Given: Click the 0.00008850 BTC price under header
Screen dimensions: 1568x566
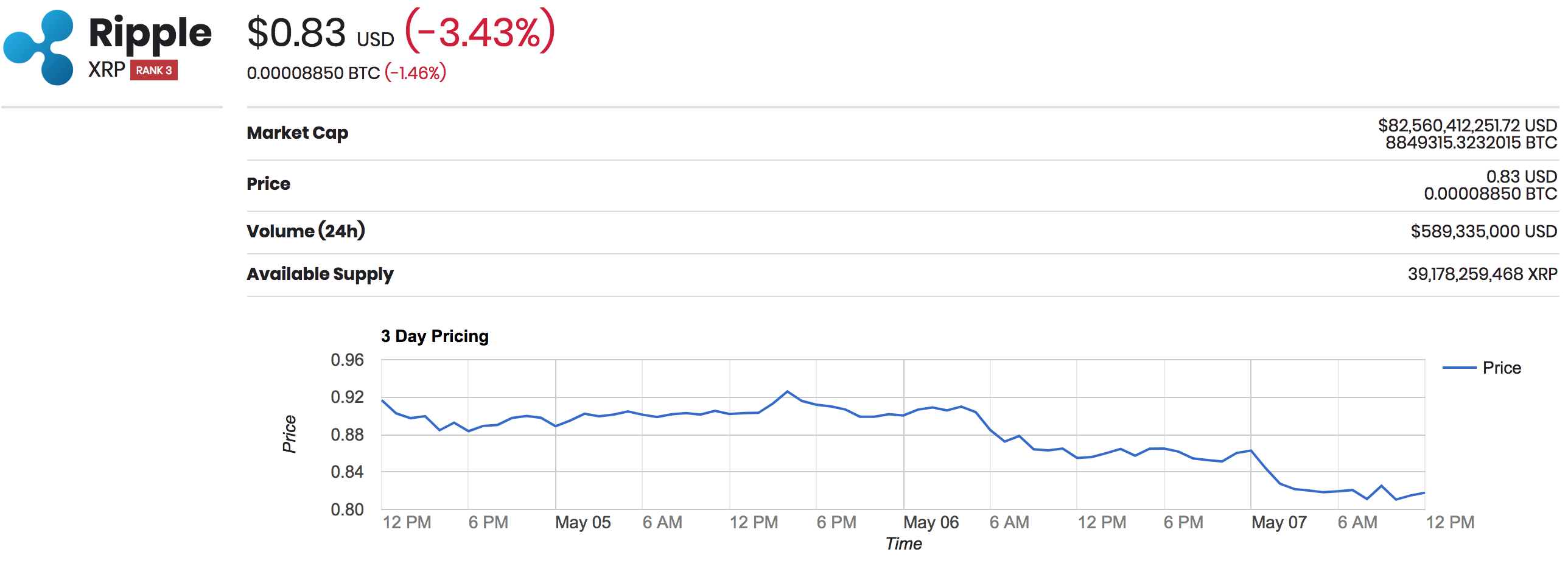Looking at the screenshot, I should click(x=313, y=74).
